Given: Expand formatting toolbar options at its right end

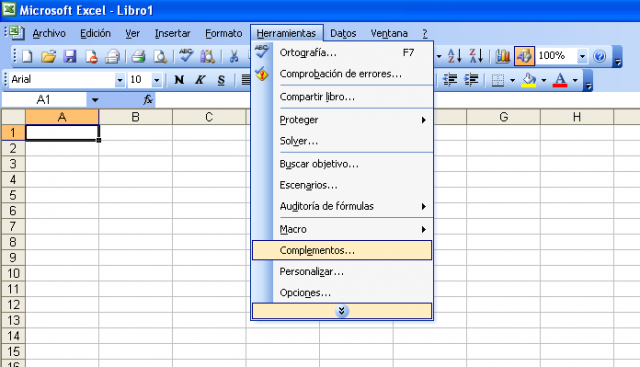Looking at the screenshot, I should (x=588, y=81).
